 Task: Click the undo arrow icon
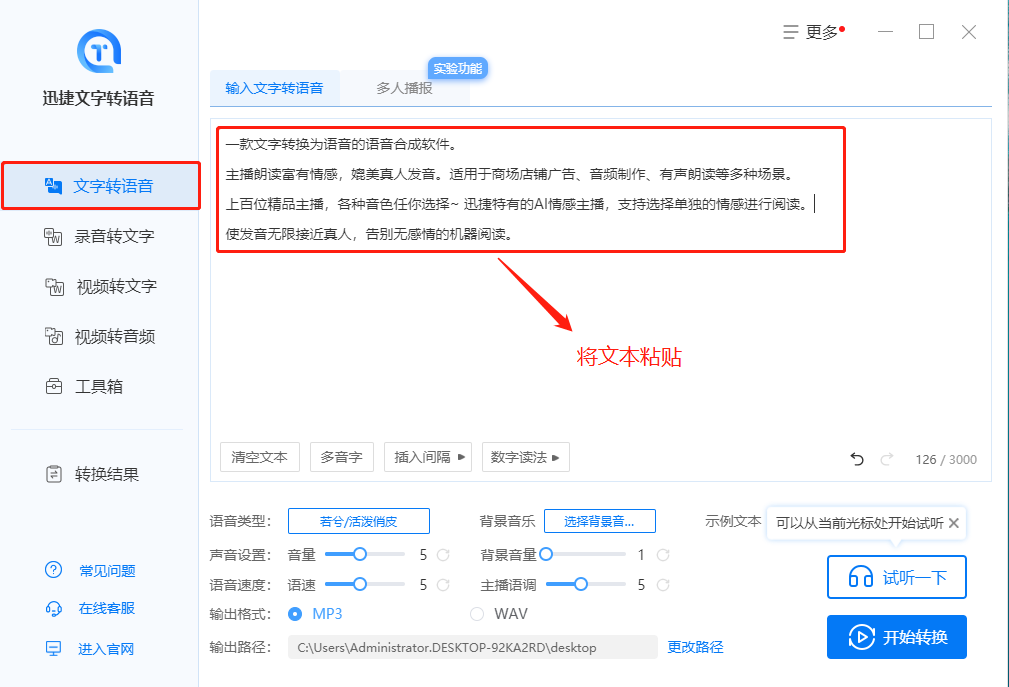856,459
